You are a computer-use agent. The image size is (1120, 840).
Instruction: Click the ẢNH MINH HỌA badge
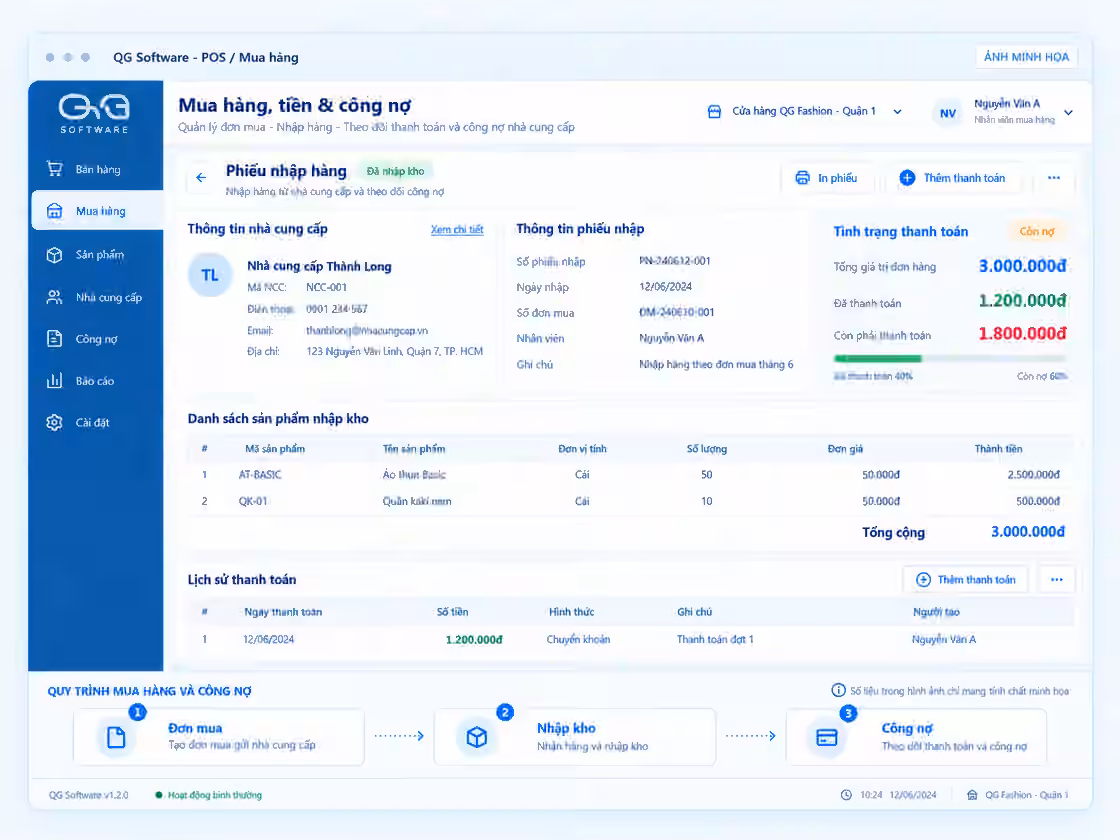pyautogui.click(x=1026, y=57)
